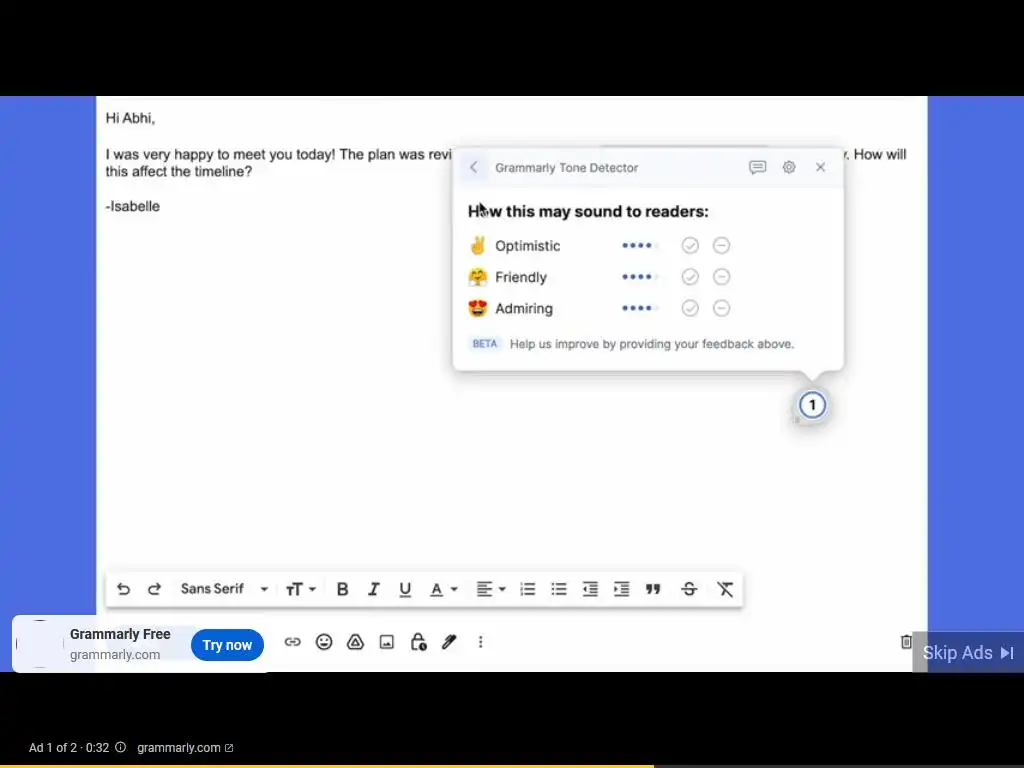Toggle underline formatting
This screenshot has width=1024, height=768.
(x=405, y=589)
